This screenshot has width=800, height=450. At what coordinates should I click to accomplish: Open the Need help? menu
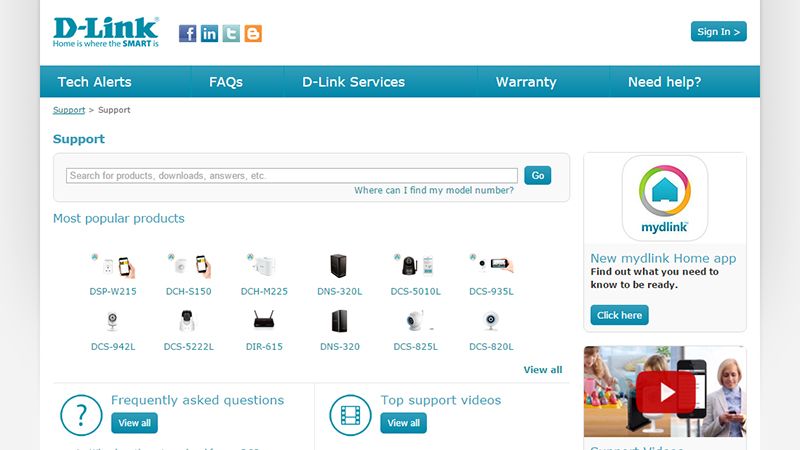pyautogui.click(x=664, y=82)
